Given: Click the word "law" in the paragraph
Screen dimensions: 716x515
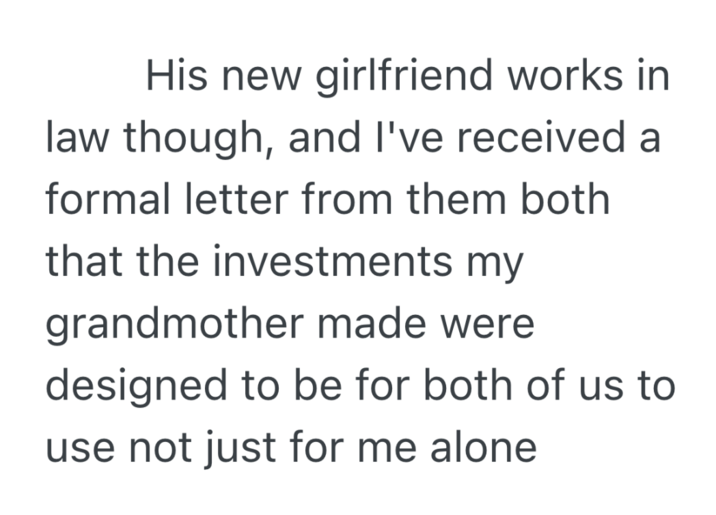Looking at the screenshot, I should click(x=77, y=138).
